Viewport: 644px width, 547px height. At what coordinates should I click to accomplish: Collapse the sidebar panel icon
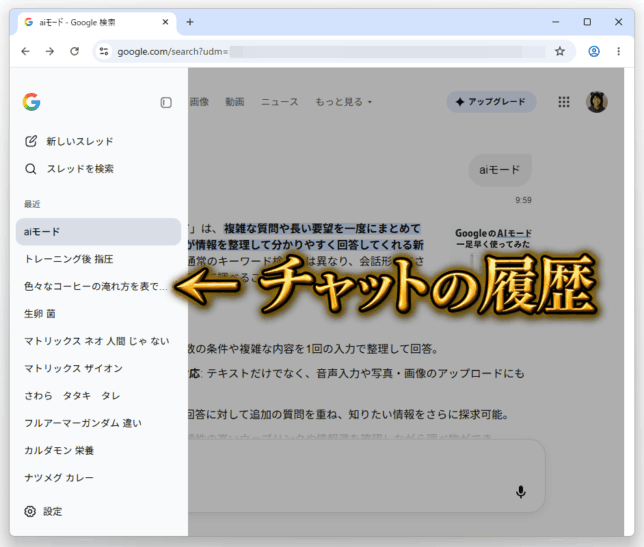click(166, 102)
